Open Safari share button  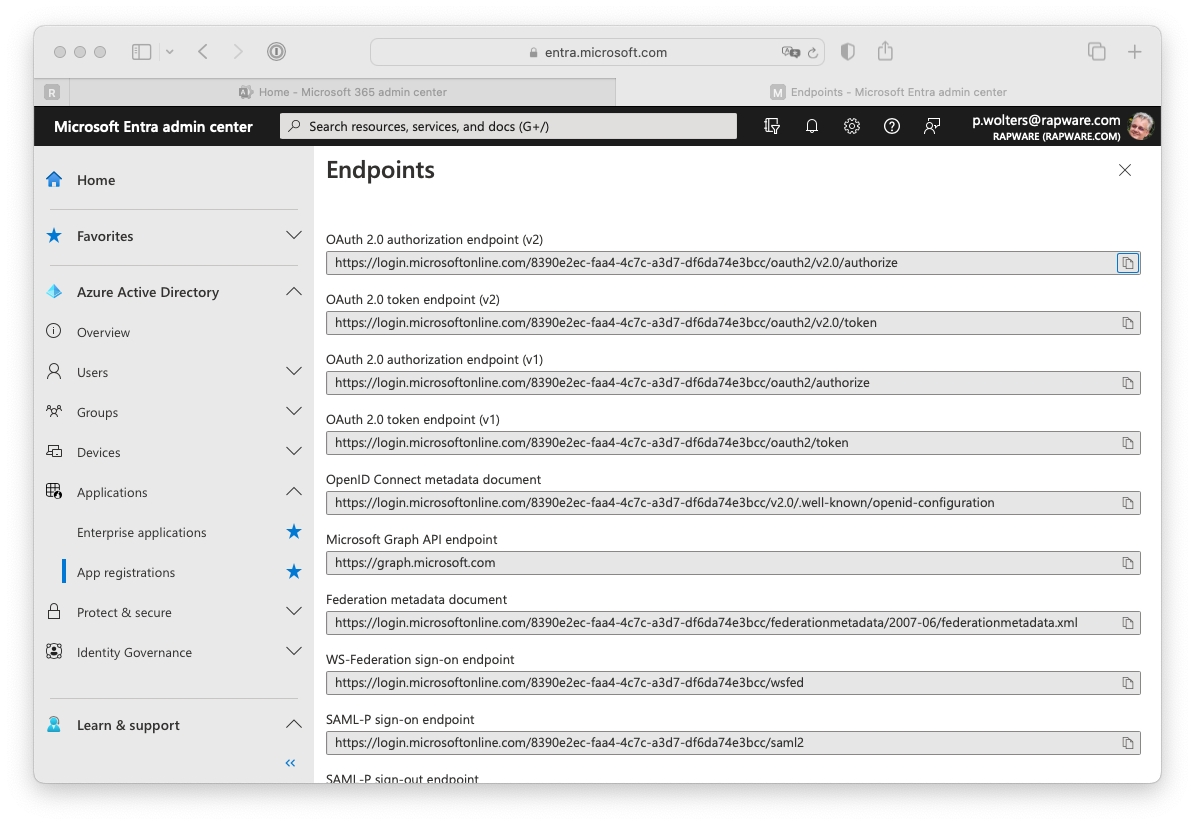[885, 51]
